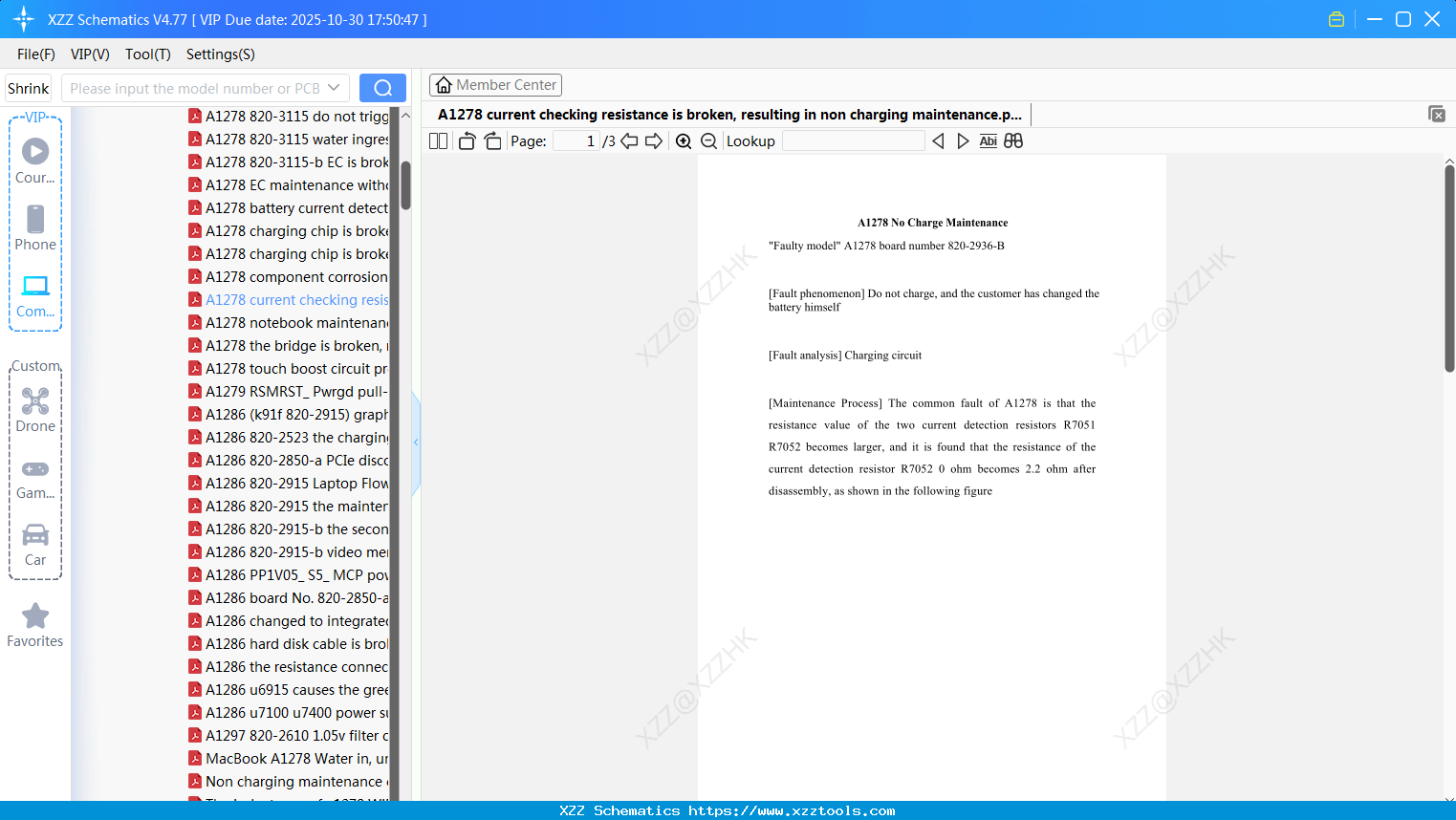Open 'A1278 notebook maintenan' file

click(x=289, y=323)
